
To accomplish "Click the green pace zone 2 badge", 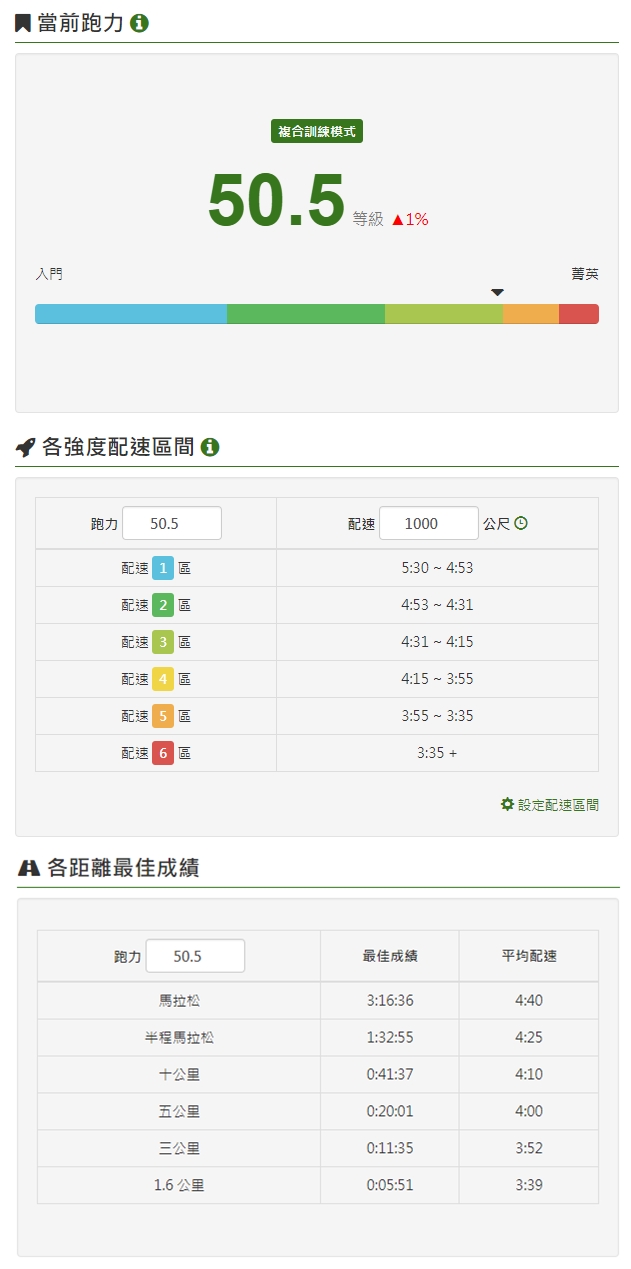I will [x=163, y=605].
